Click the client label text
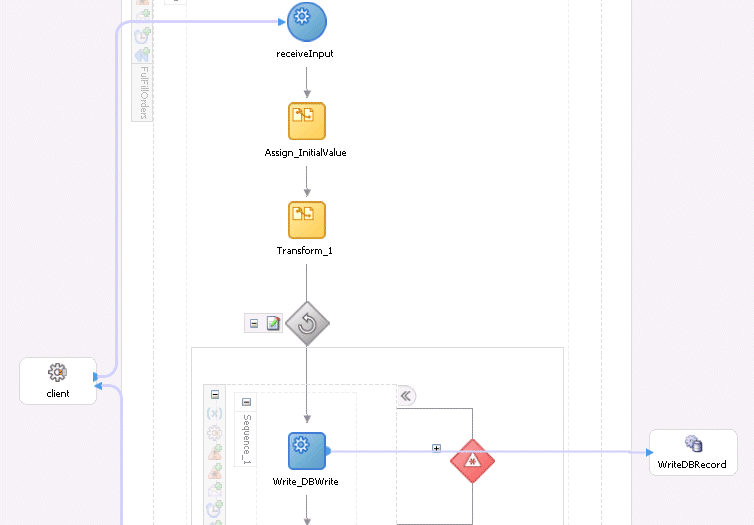The height and width of the screenshot is (525, 754). 58,394
